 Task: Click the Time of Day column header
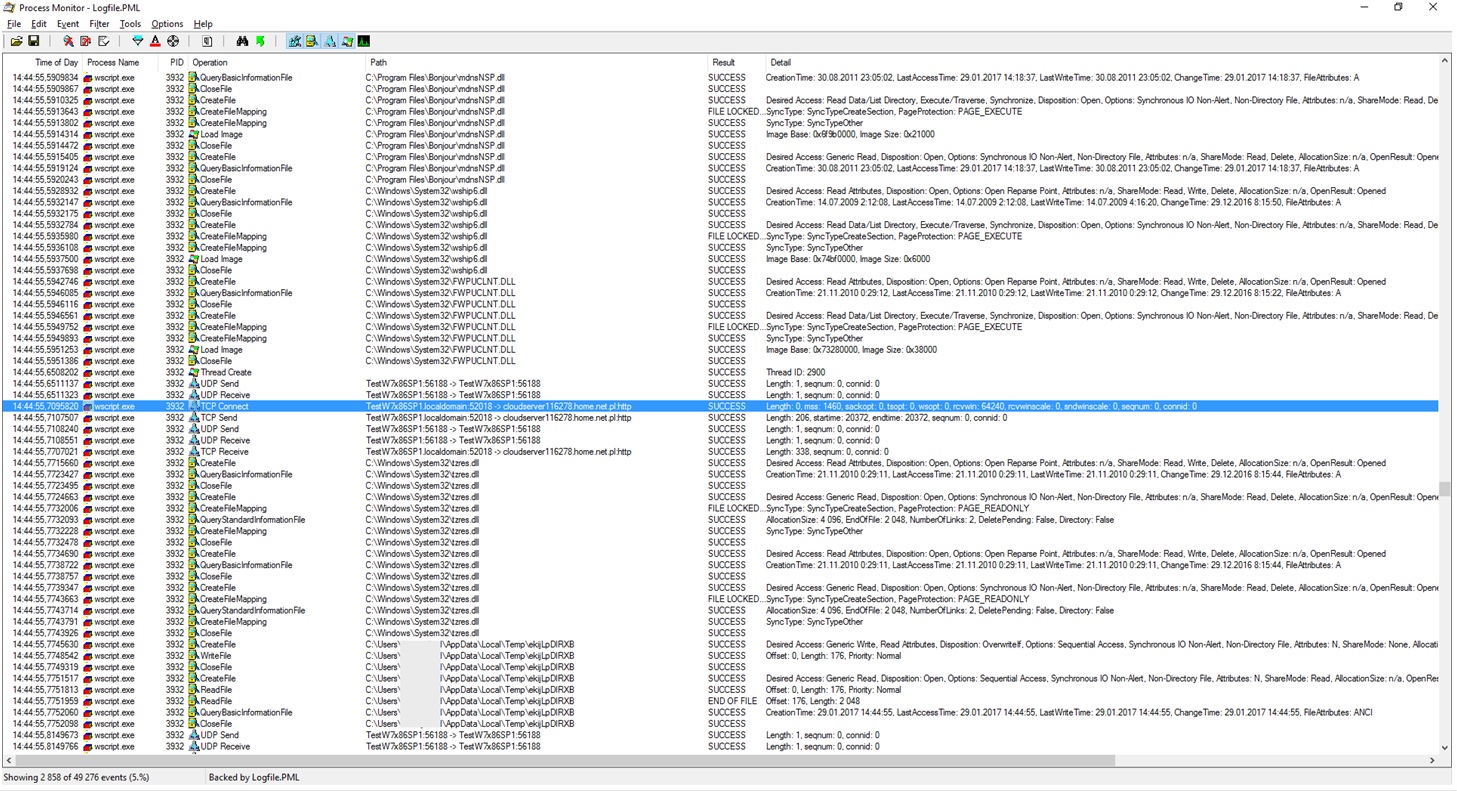click(56, 62)
